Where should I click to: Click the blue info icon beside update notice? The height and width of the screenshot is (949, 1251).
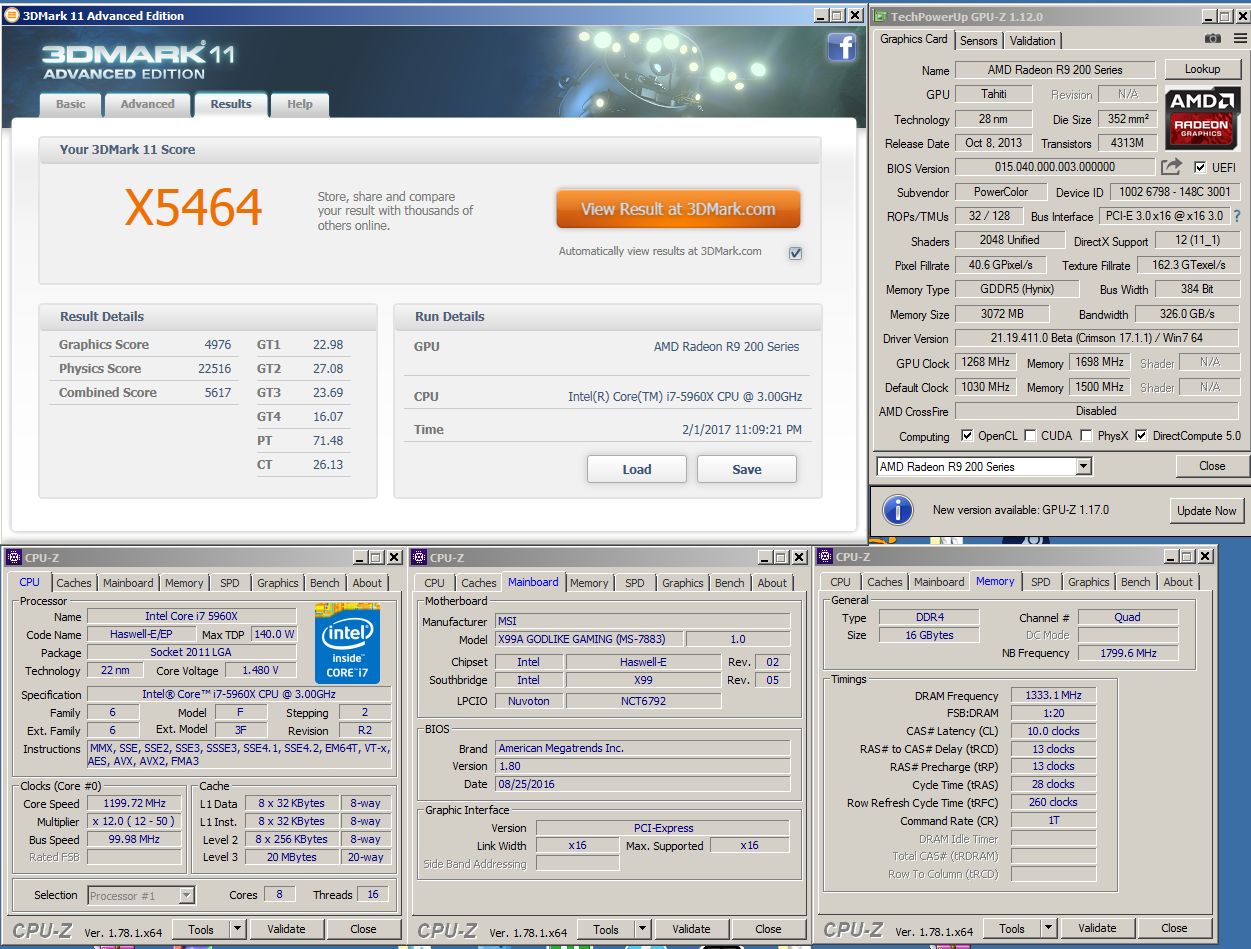(x=897, y=510)
